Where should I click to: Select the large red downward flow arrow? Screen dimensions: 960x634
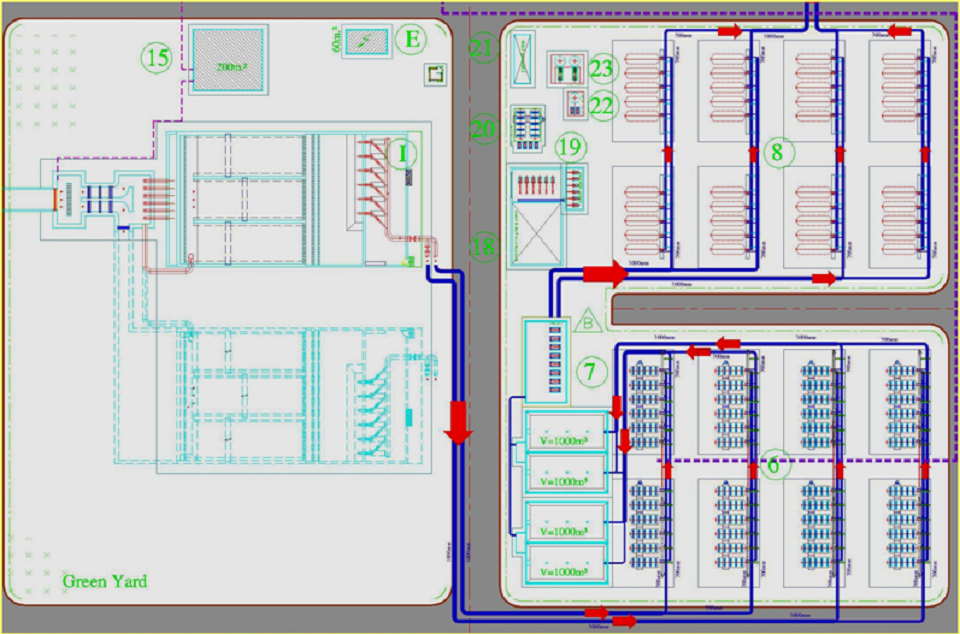click(x=458, y=420)
